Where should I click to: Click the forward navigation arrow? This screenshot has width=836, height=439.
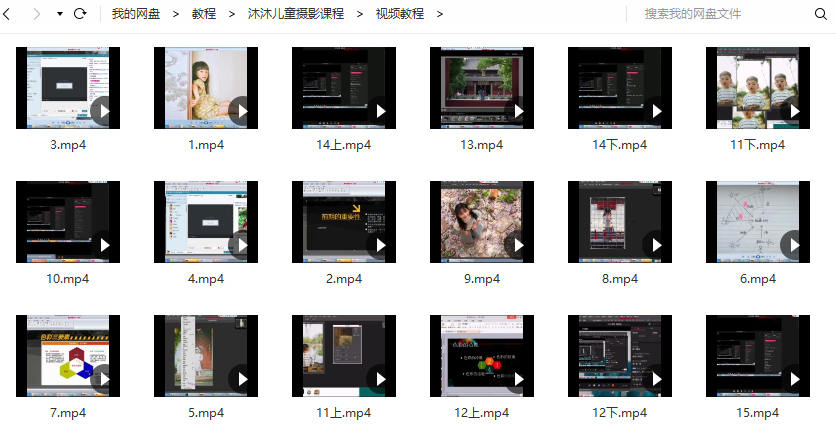pyautogui.click(x=37, y=14)
